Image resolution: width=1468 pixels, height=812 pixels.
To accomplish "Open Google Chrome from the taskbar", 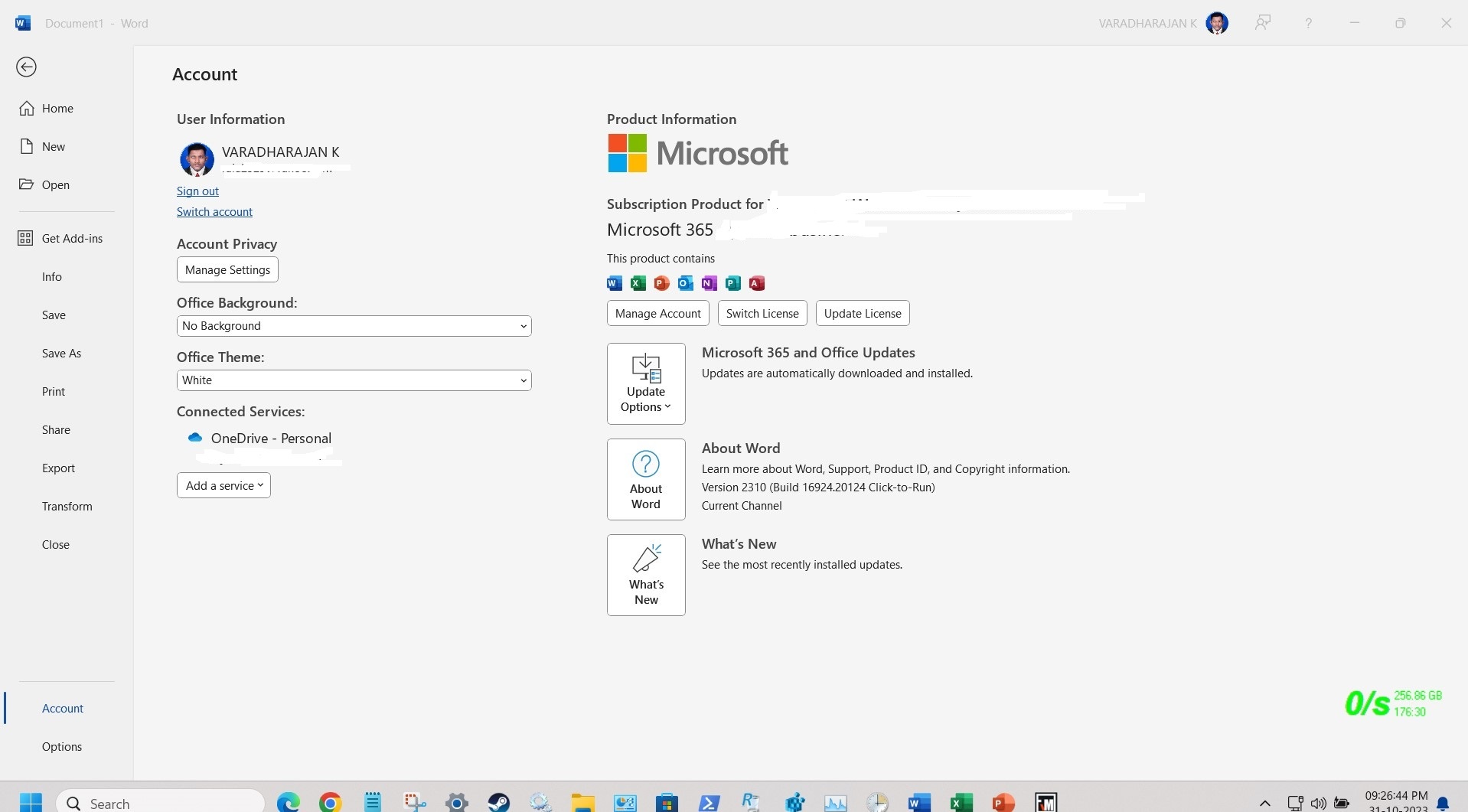I will tap(331, 803).
